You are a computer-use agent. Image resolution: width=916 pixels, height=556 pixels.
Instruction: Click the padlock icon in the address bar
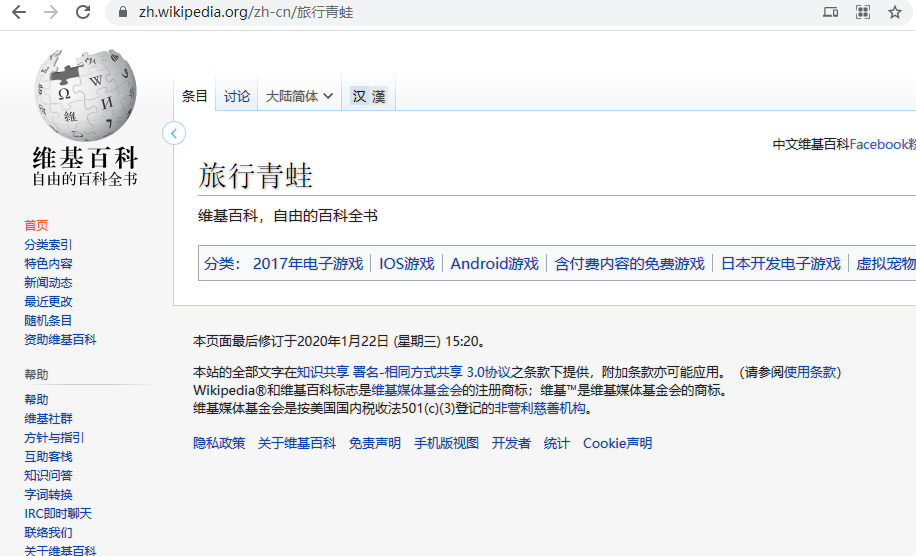point(123,12)
